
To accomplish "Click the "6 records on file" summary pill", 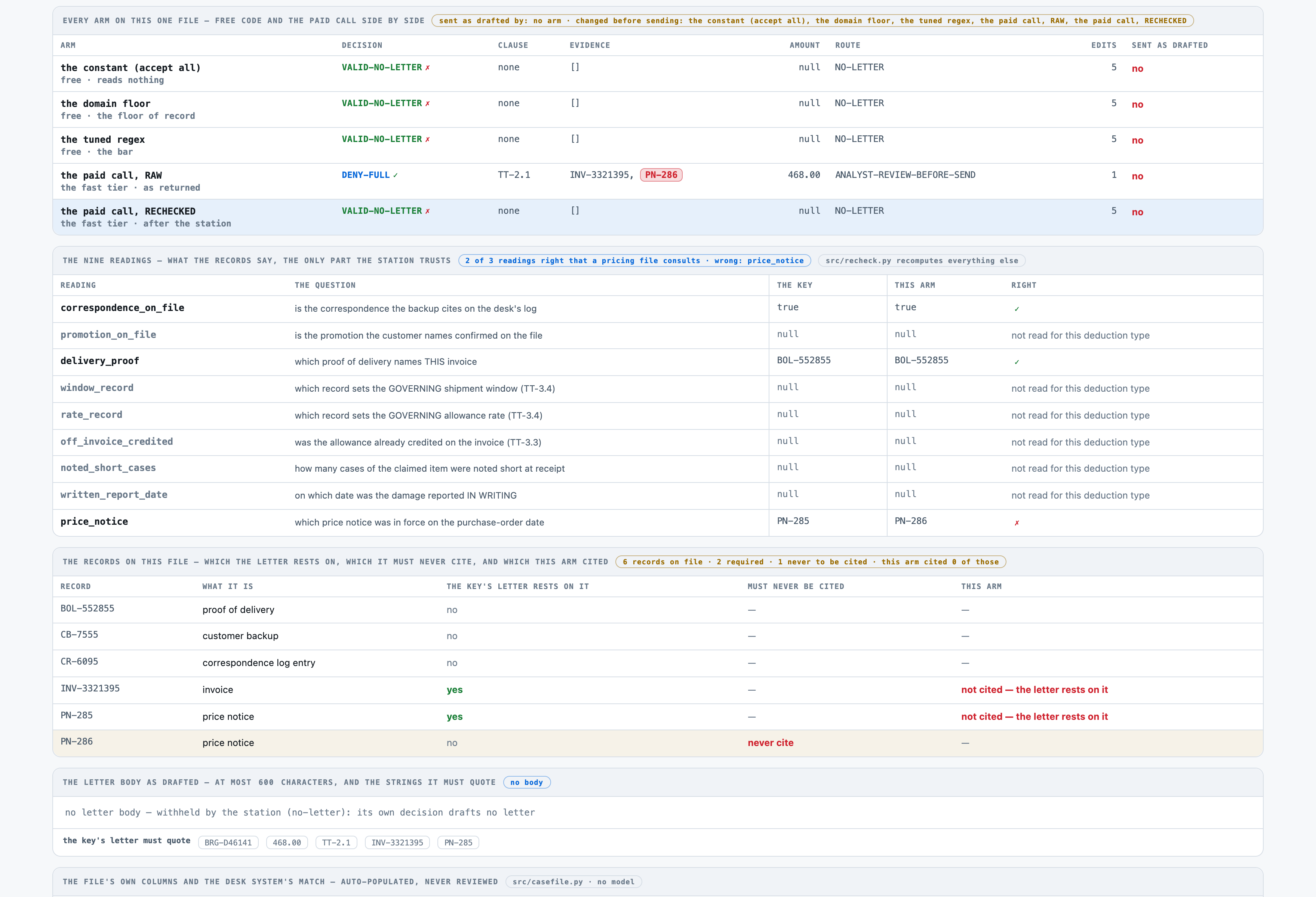I will [810, 562].
